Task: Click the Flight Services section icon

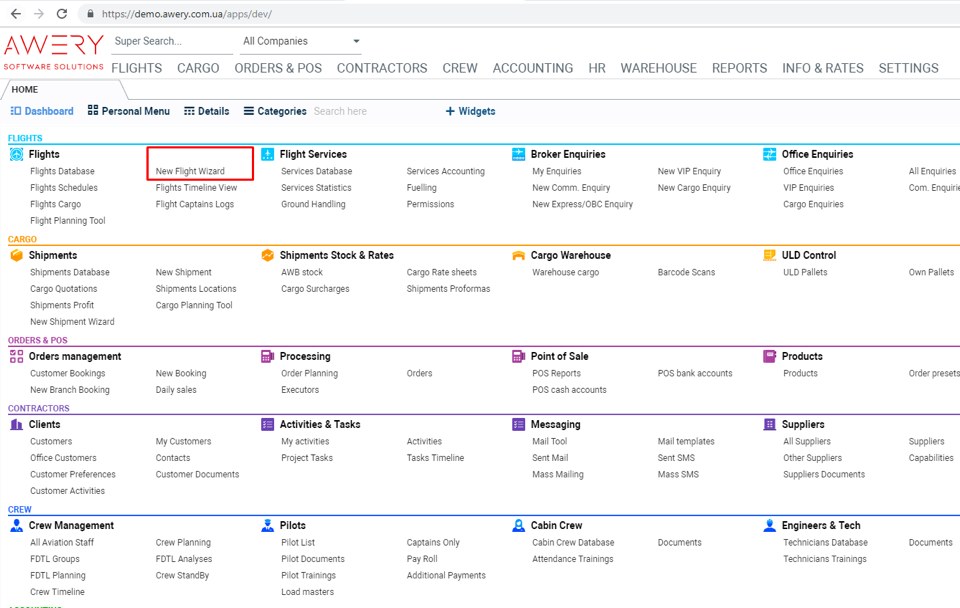Action: click(x=267, y=154)
